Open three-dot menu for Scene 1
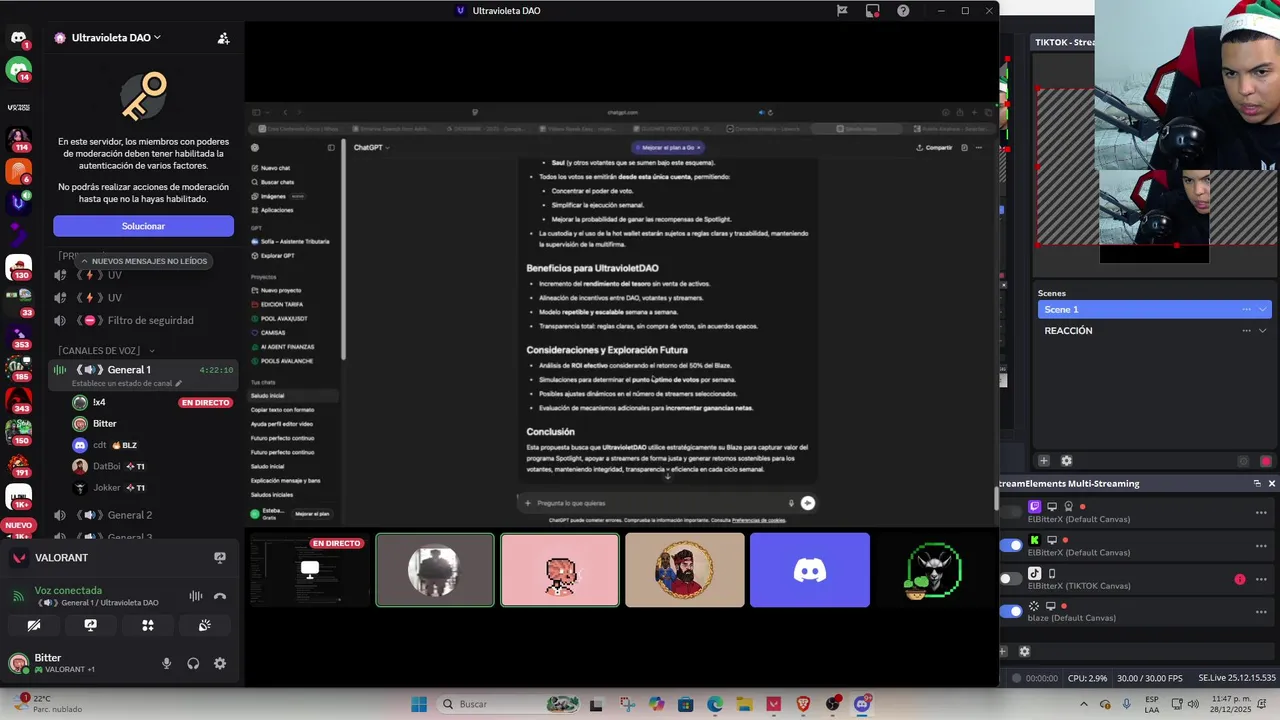This screenshot has height=720, width=1280. (x=1246, y=309)
